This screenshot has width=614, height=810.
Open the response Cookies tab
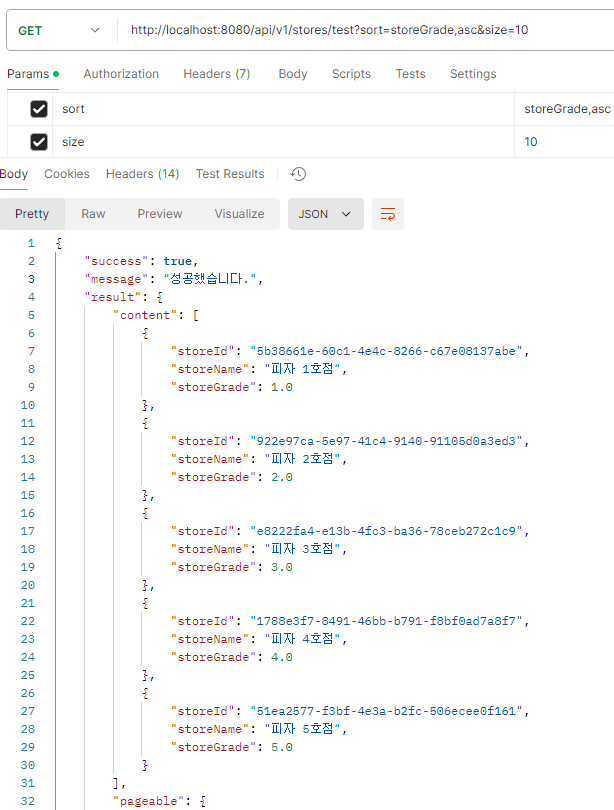67,174
